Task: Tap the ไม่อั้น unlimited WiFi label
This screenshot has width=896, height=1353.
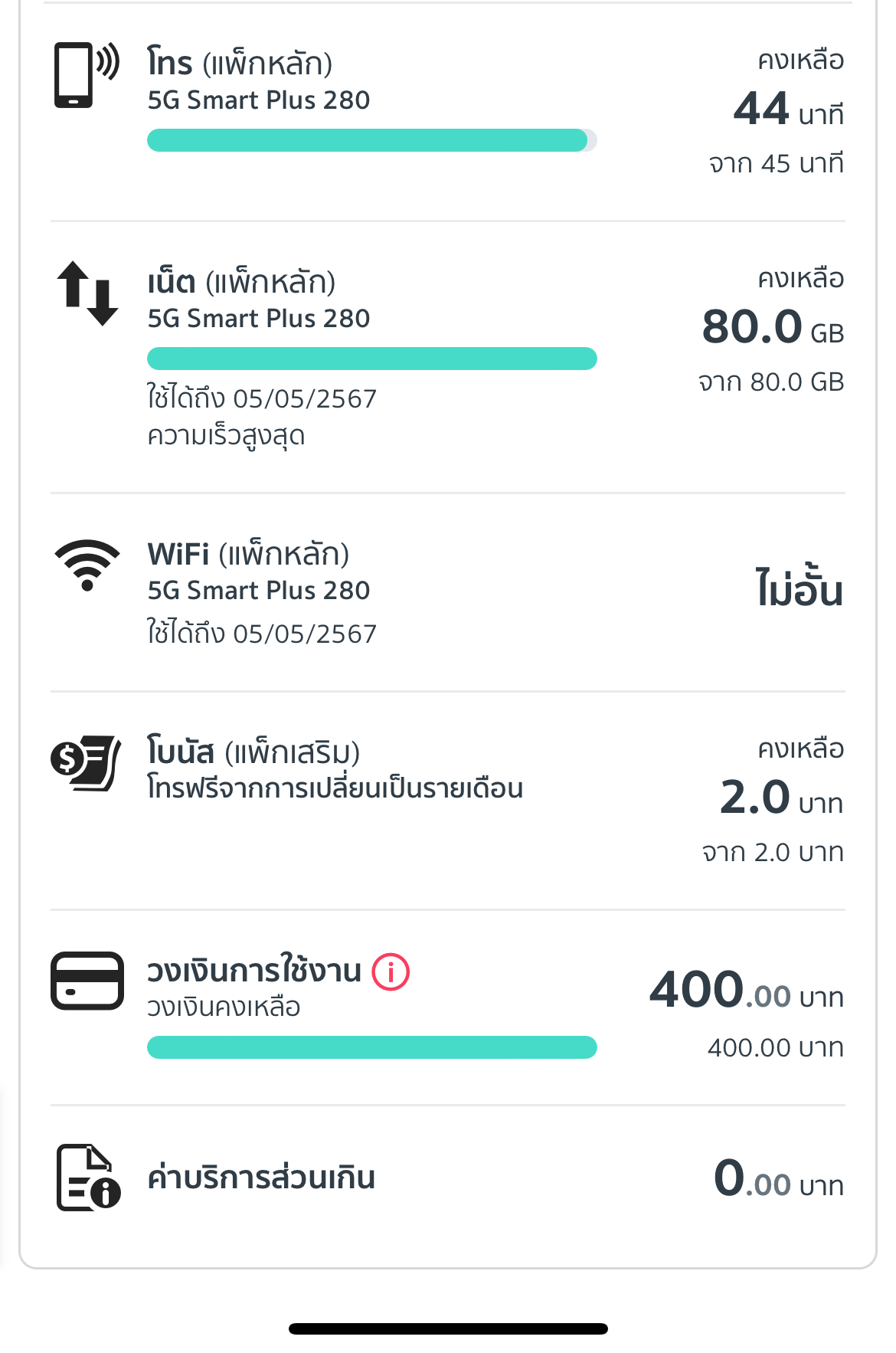Action: pos(800,588)
